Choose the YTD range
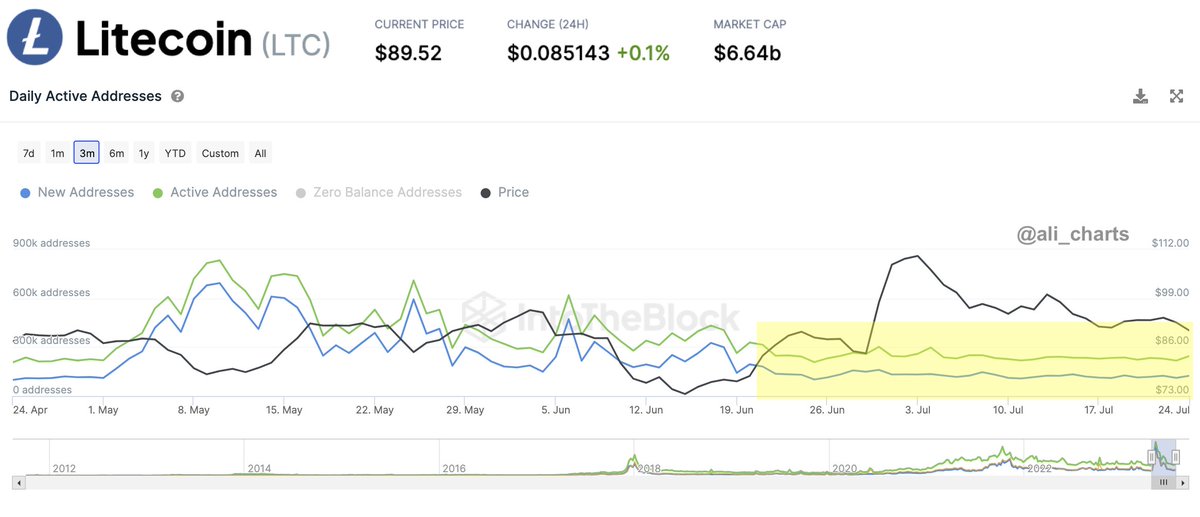Image resolution: width=1200 pixels, height=517 pixels. tap(175, 153)
